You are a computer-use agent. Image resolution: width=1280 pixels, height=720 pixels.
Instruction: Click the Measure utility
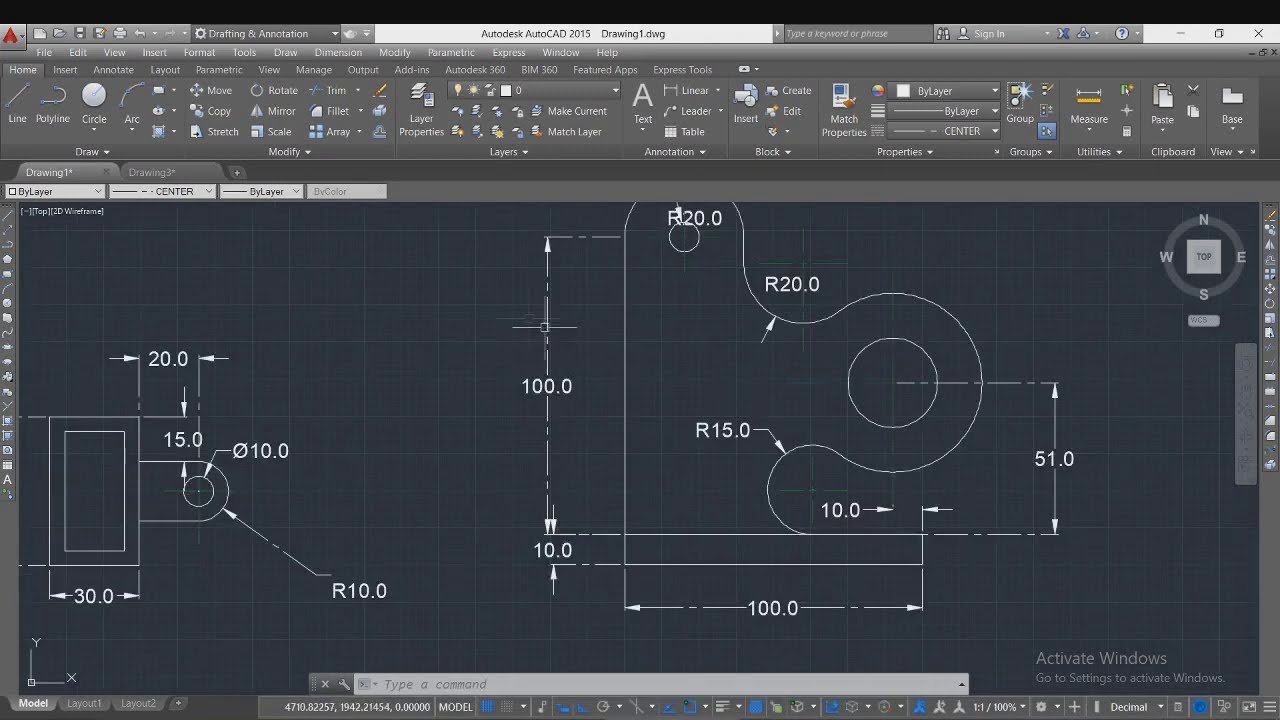pyautogui.click(x=1089, y=104)
